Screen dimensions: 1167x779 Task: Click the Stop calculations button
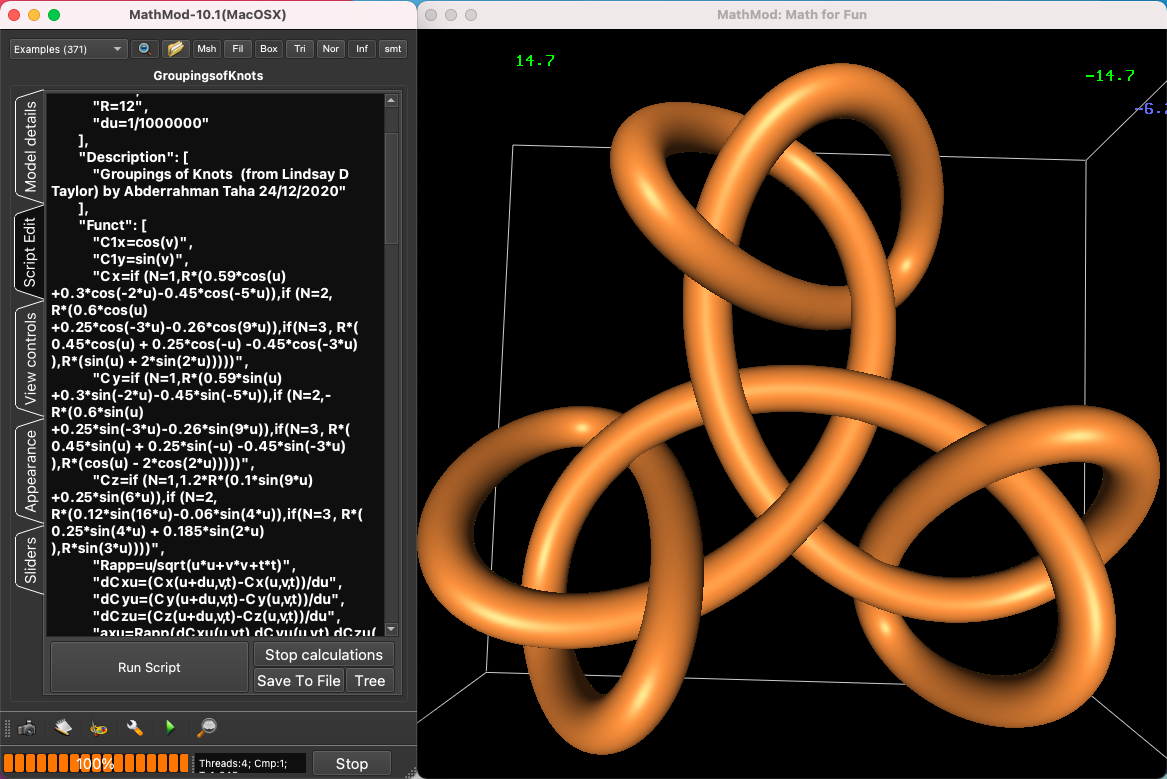point(323,655)
